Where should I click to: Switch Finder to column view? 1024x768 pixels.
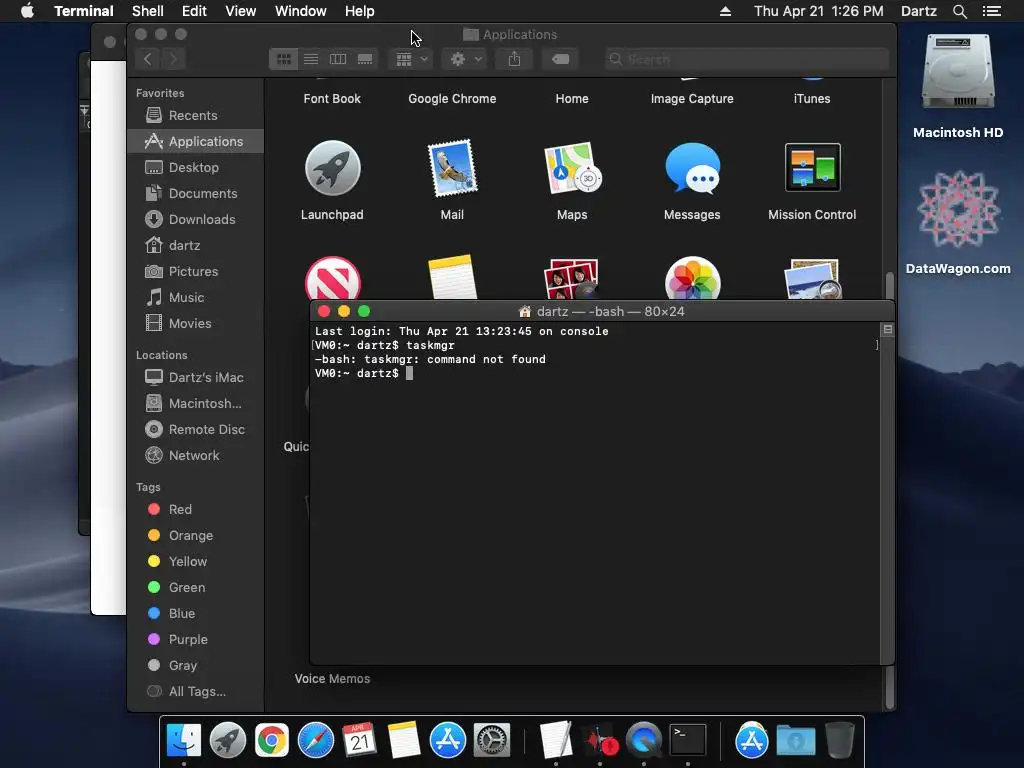pos(338,59)
